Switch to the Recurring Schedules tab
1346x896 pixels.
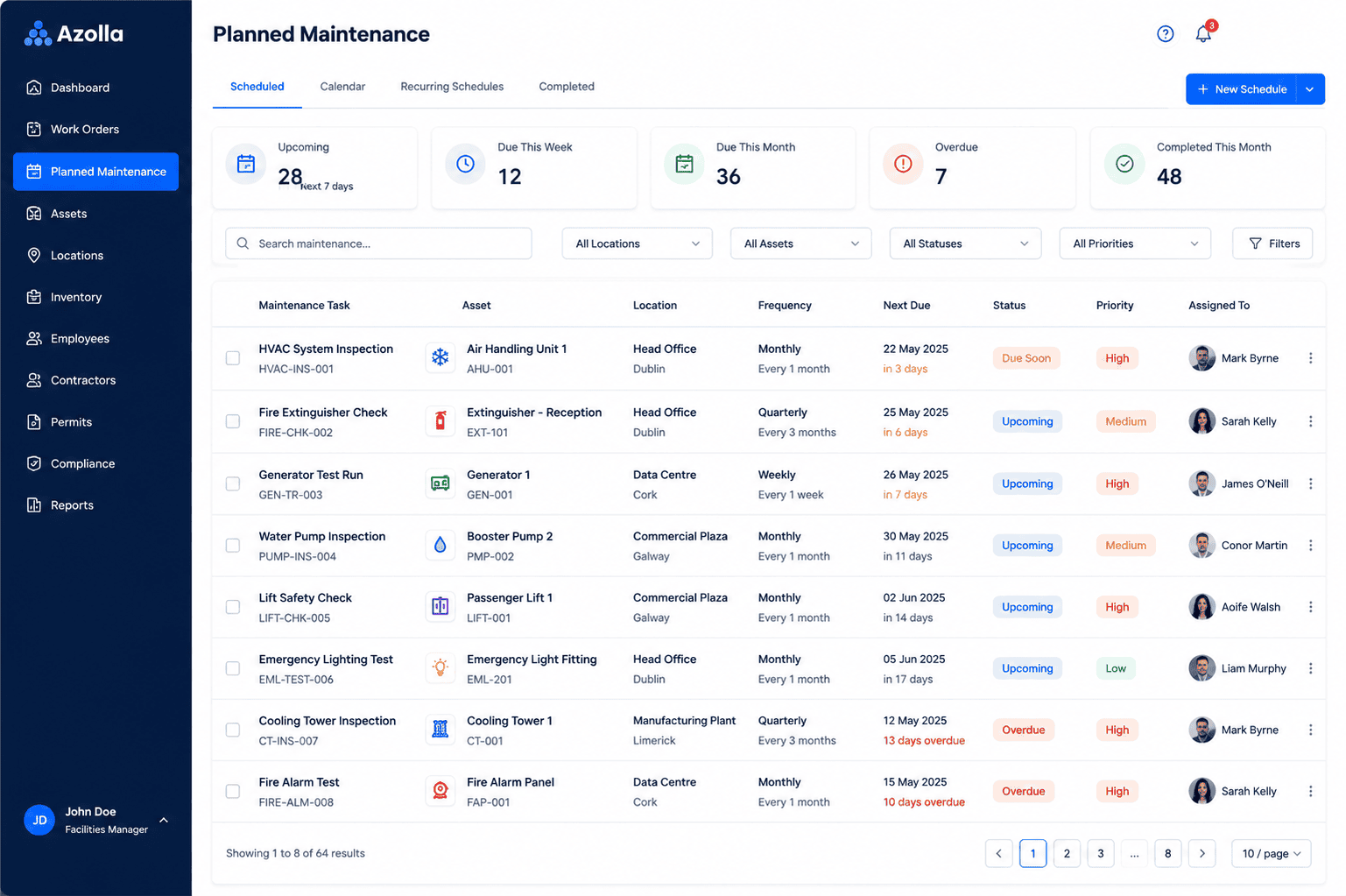click(x=452, y=87)
